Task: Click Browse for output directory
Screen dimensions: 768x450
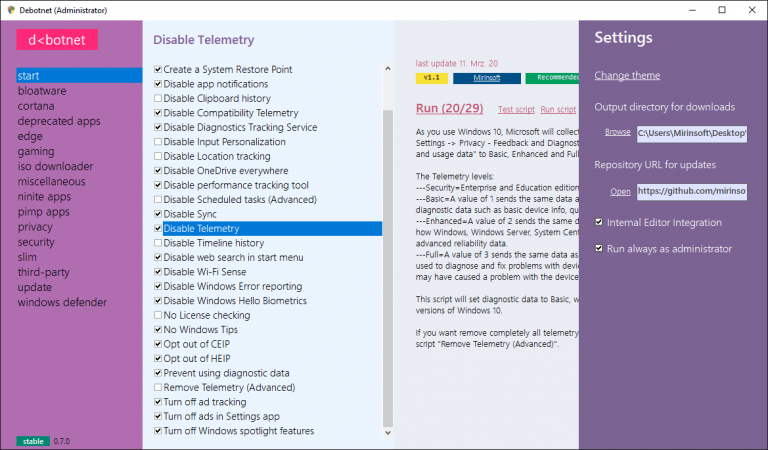Action: tap(617, 132)
